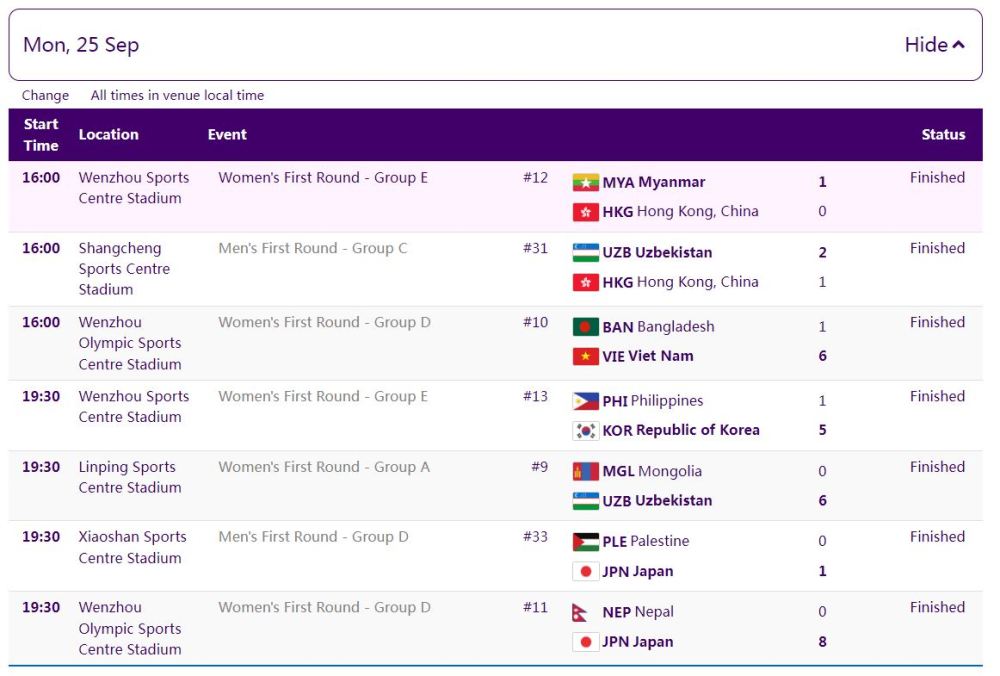Viewport: 1000px width, 676px height.
Task: Click the Uzbekistan flag in match #9
Action: 585,501
